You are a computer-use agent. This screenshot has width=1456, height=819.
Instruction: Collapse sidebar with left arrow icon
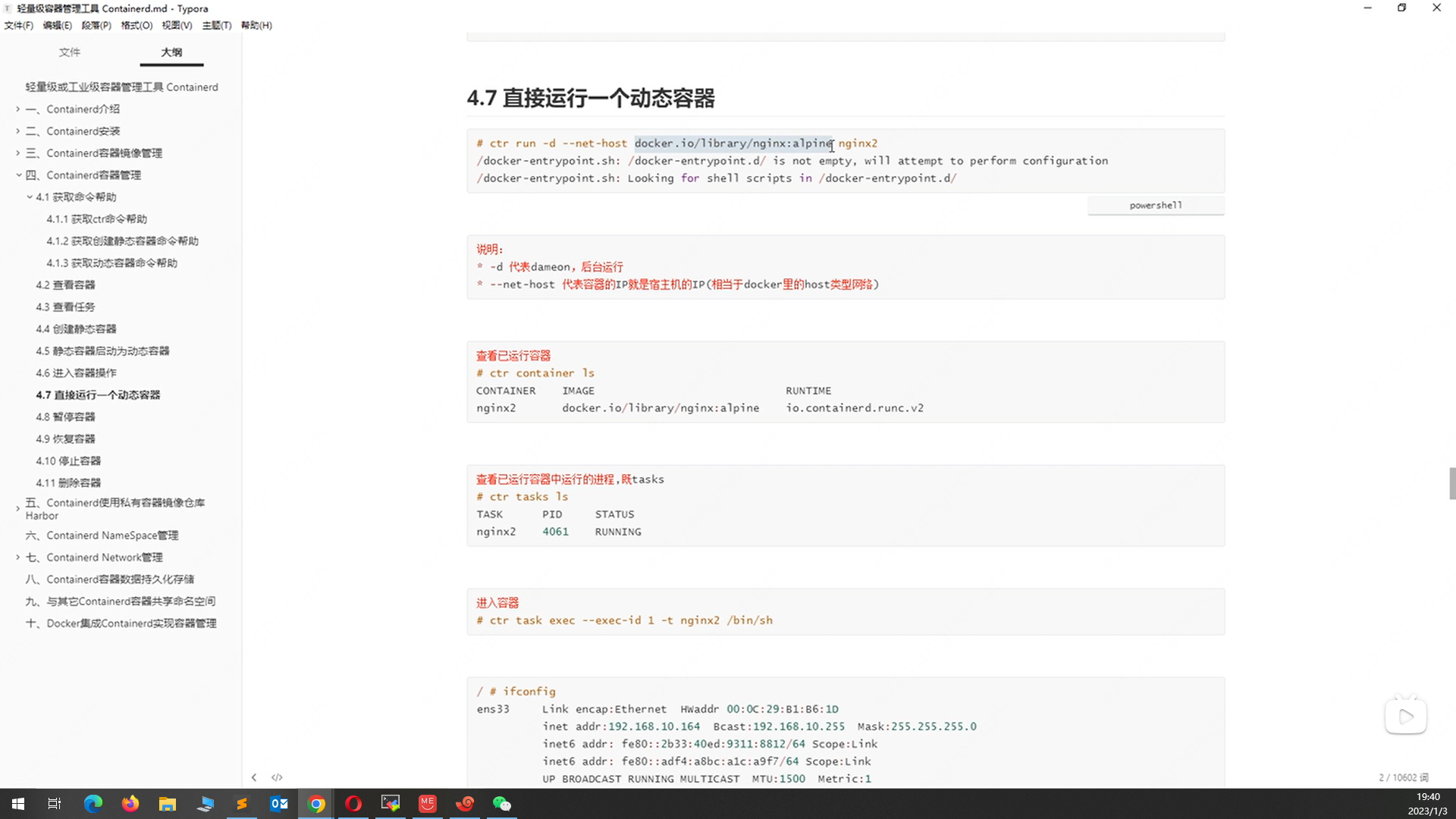(x=254, y=777)
